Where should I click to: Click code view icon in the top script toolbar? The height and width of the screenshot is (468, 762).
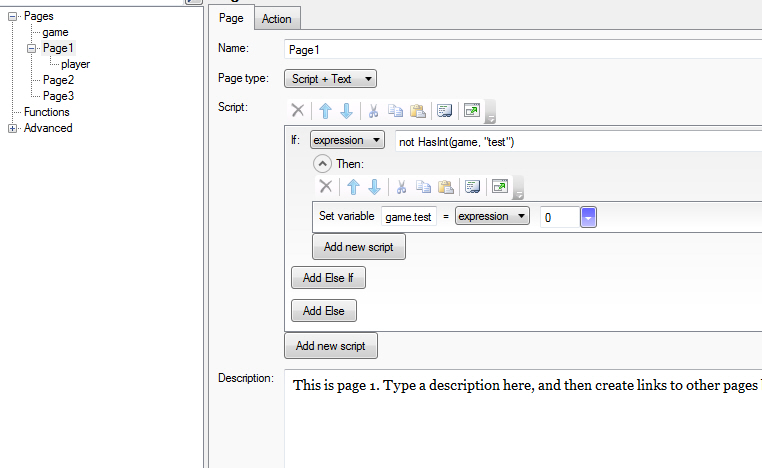coord(446,111)
